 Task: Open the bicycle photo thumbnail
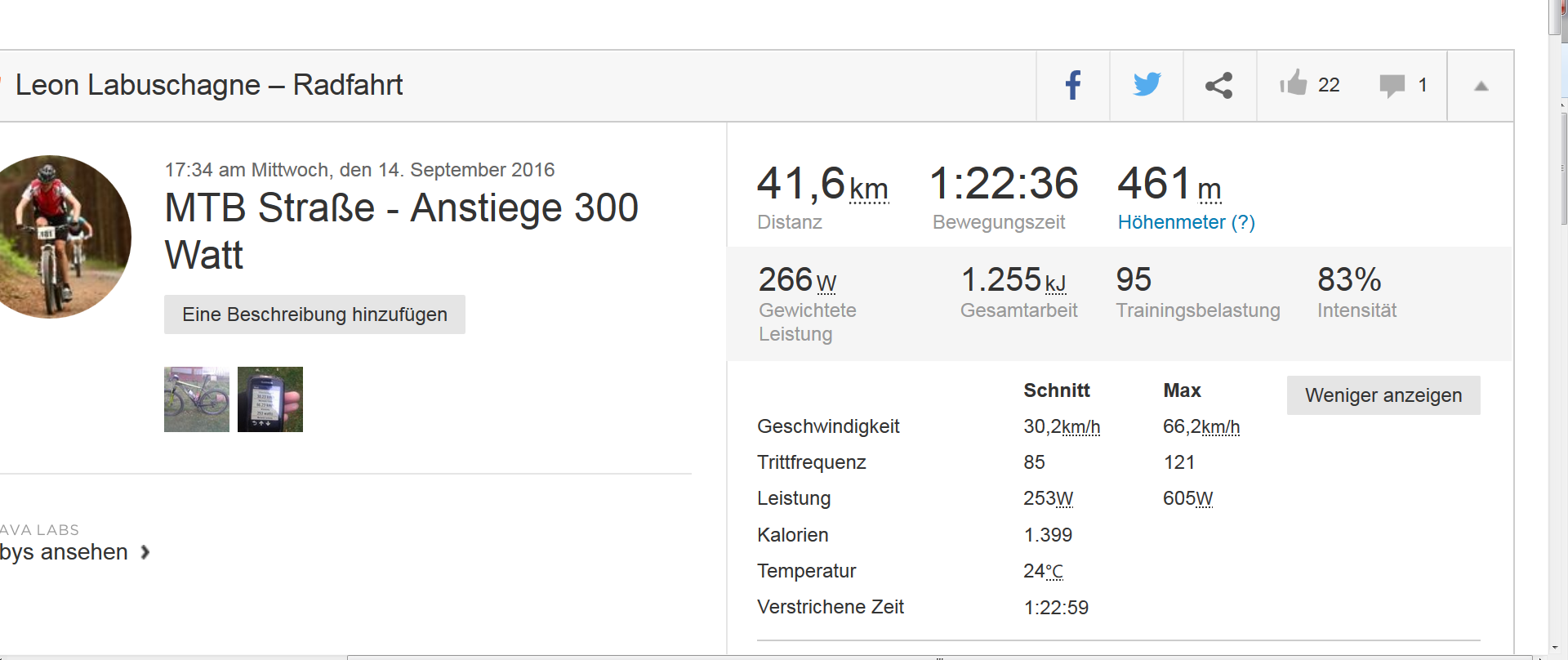[197, 399]
